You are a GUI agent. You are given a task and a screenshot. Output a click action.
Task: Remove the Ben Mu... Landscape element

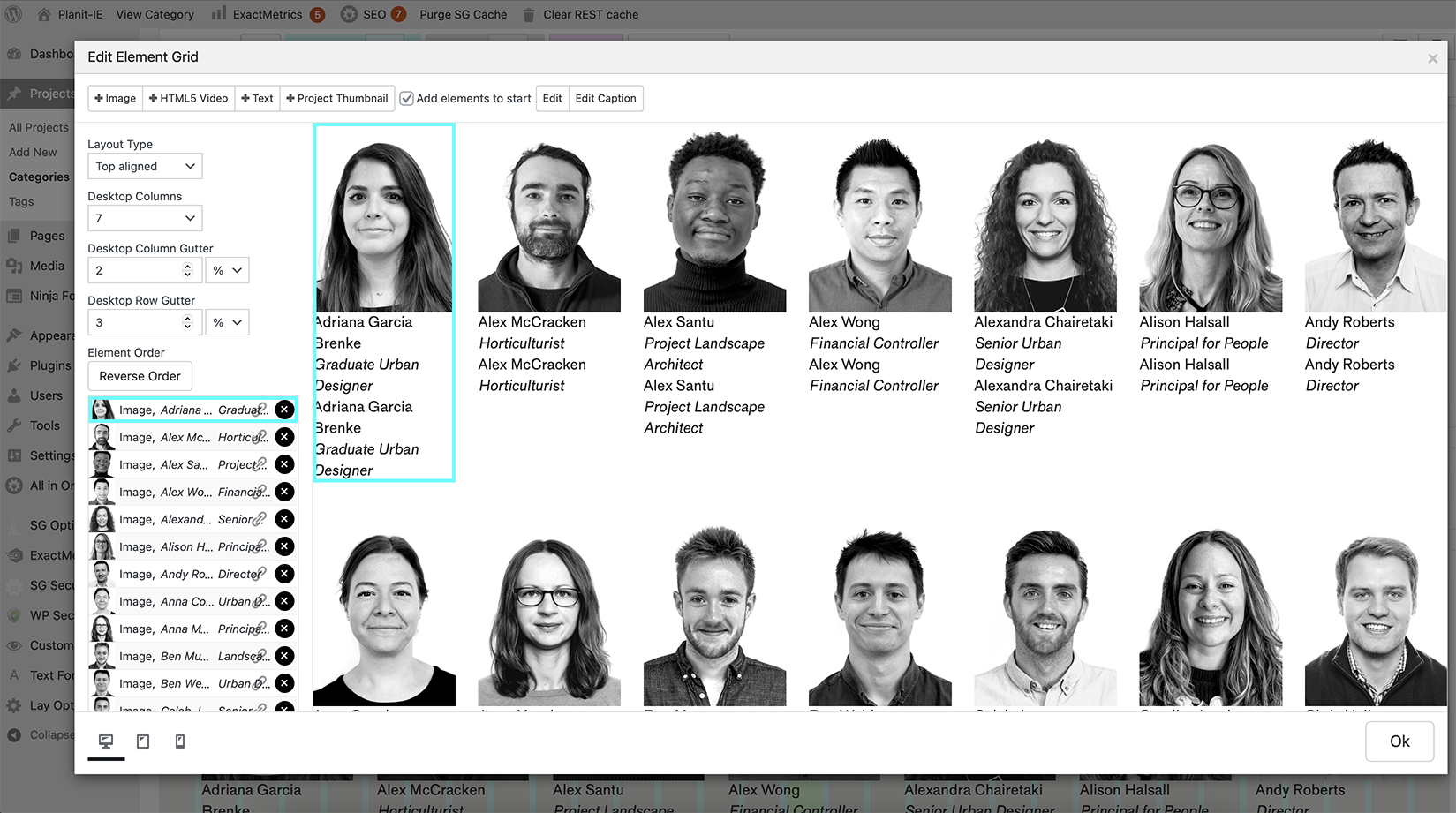(x=284, y=656)
